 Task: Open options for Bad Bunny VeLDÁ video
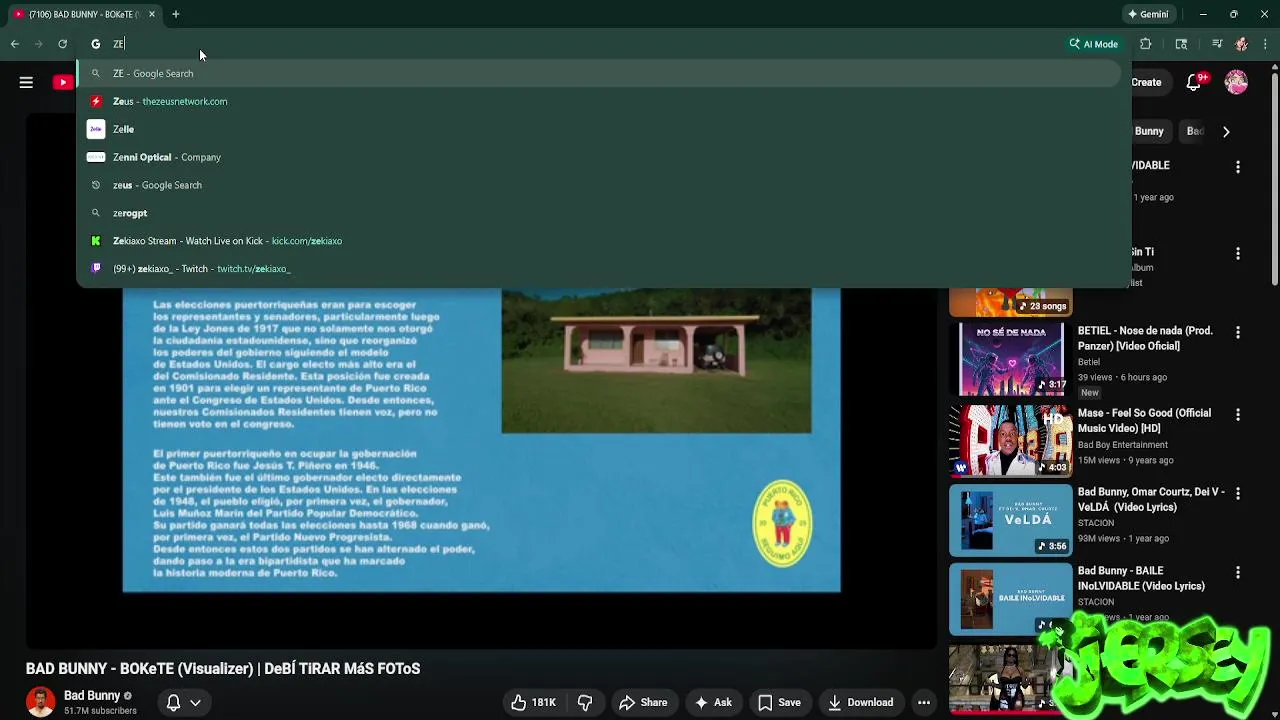tap(1238, 493)
